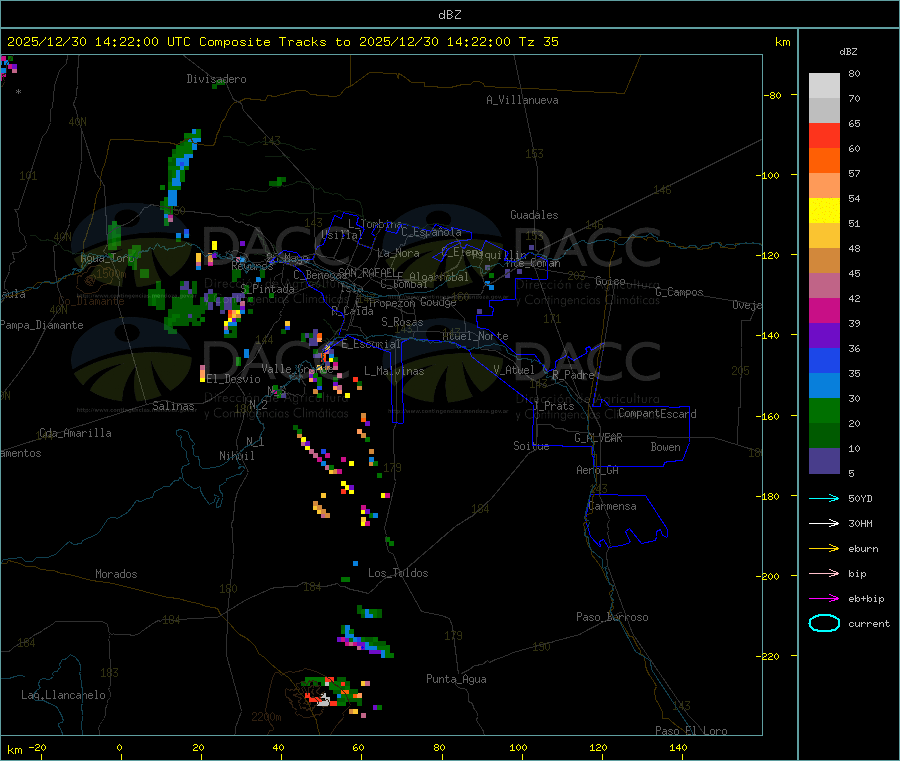Click the 'Valle_Grande' place label
This screenshot has height=761, width=900.
click(297, 369)
